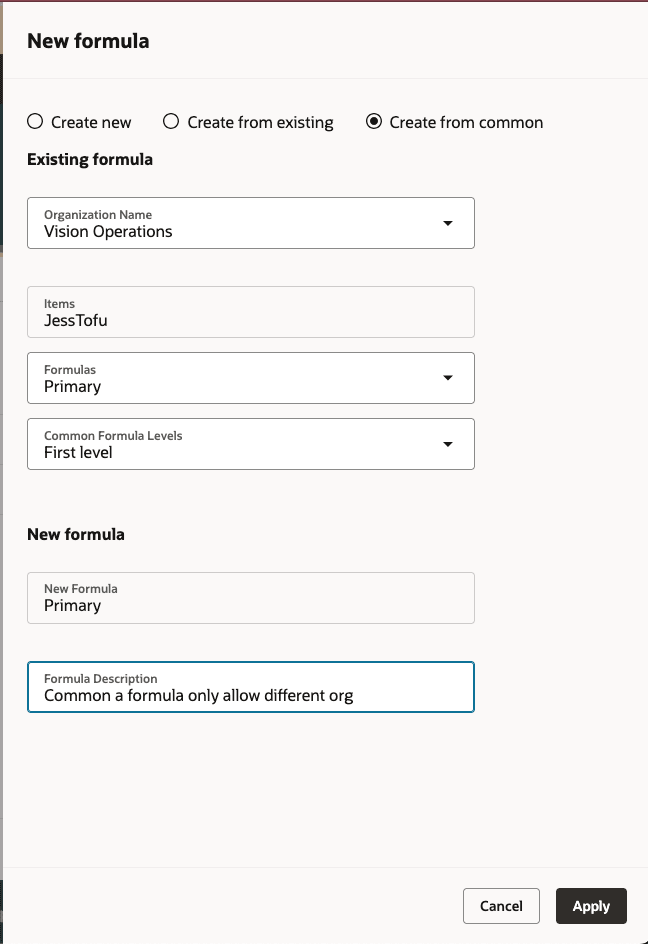Click the Items field showing JessTofu
This screenshot has width=648, height=944.
click(x=250, y=312)
